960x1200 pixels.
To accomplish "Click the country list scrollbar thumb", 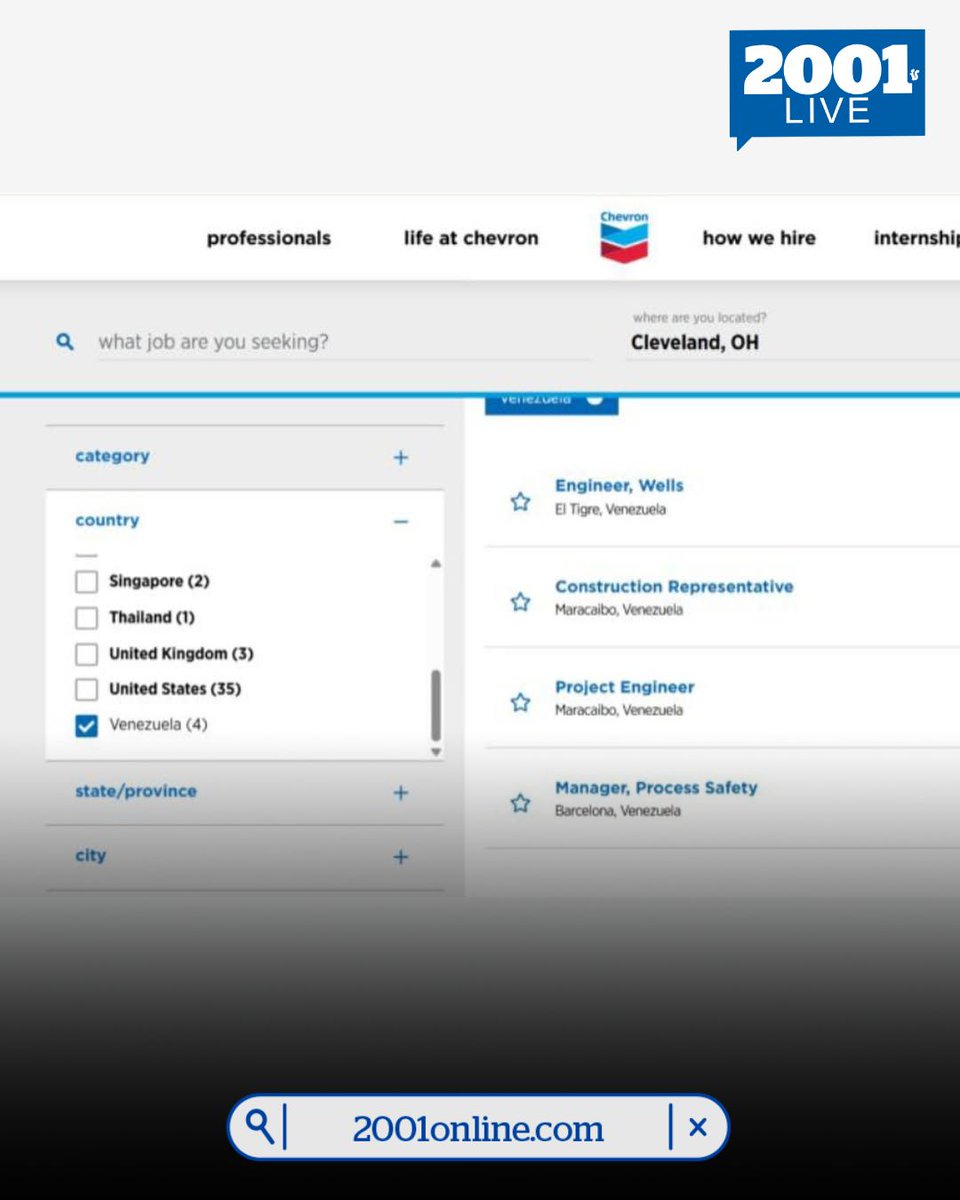I will tap(435, 705).
